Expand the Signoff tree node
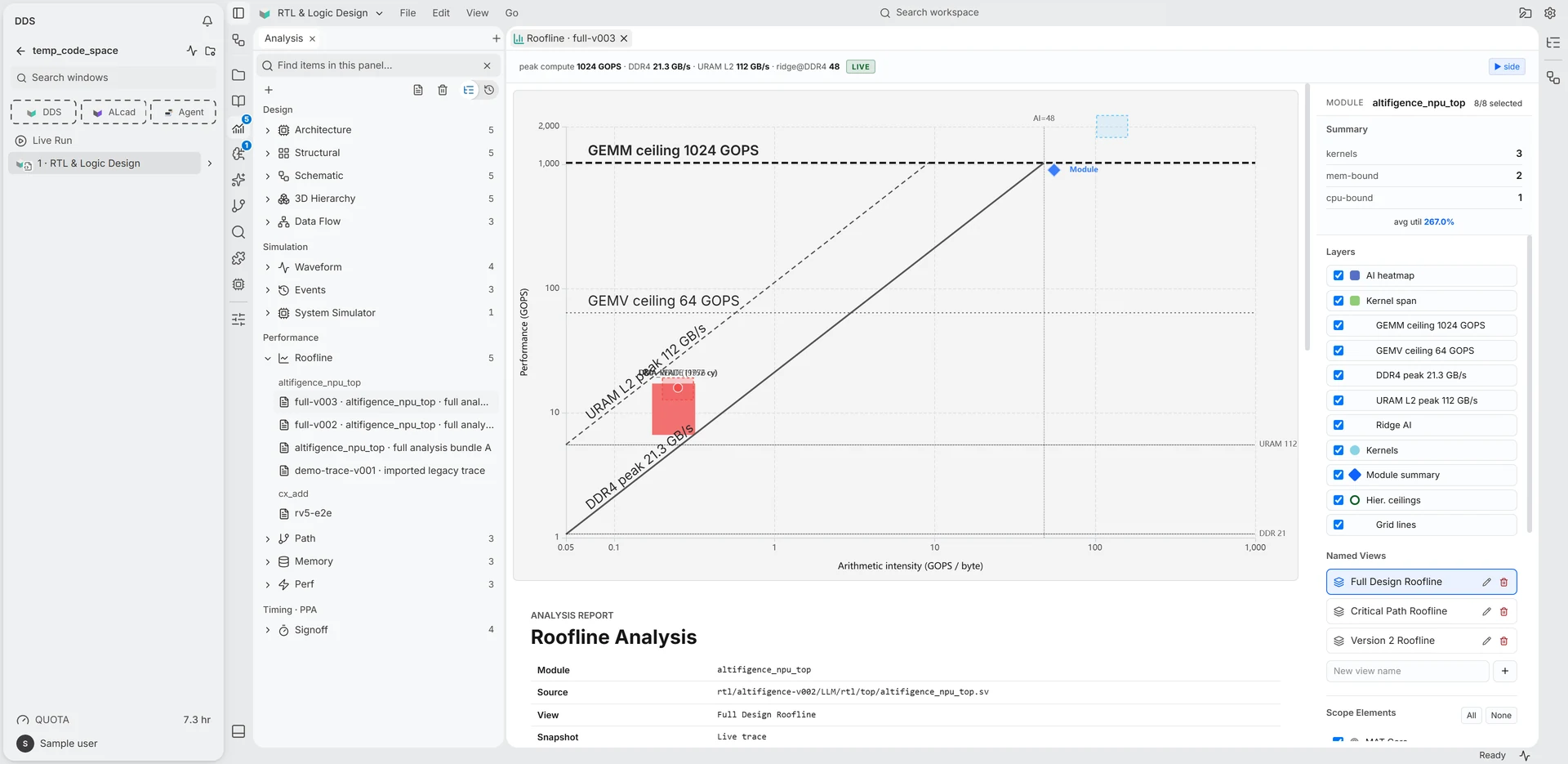This screenshot has height=764, width=1568. [x=268, y=630]
